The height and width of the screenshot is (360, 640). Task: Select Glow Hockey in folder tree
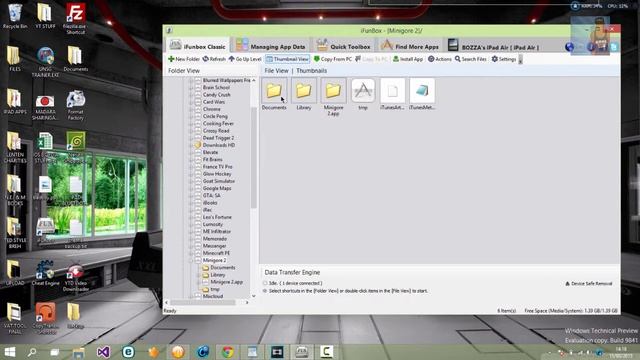pos(217,174)
